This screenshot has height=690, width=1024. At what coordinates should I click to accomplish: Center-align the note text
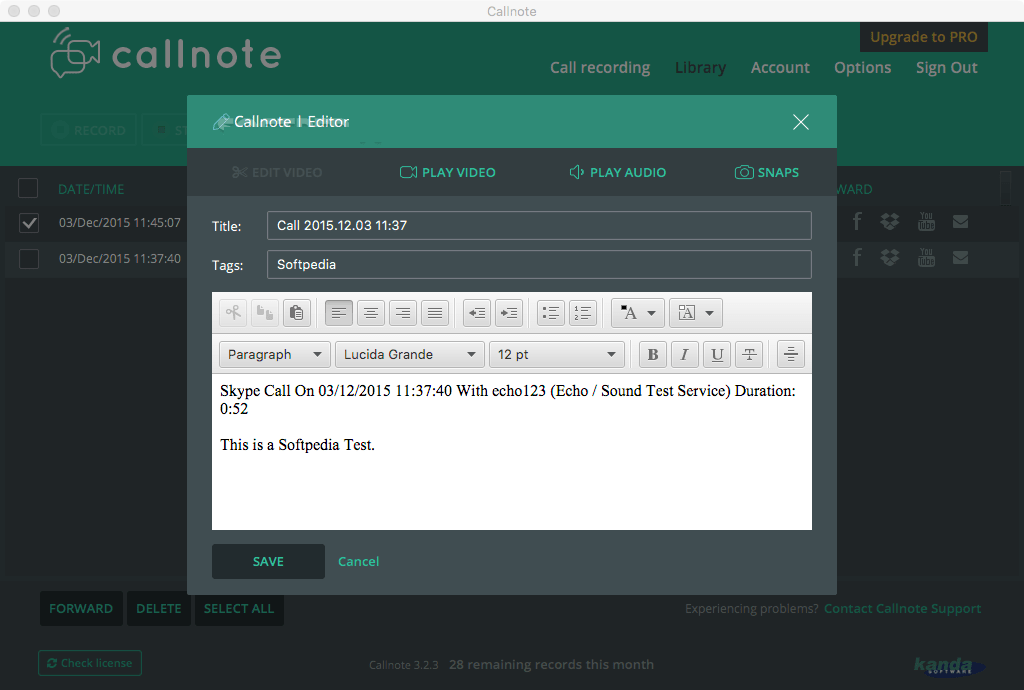pos(371,313)
